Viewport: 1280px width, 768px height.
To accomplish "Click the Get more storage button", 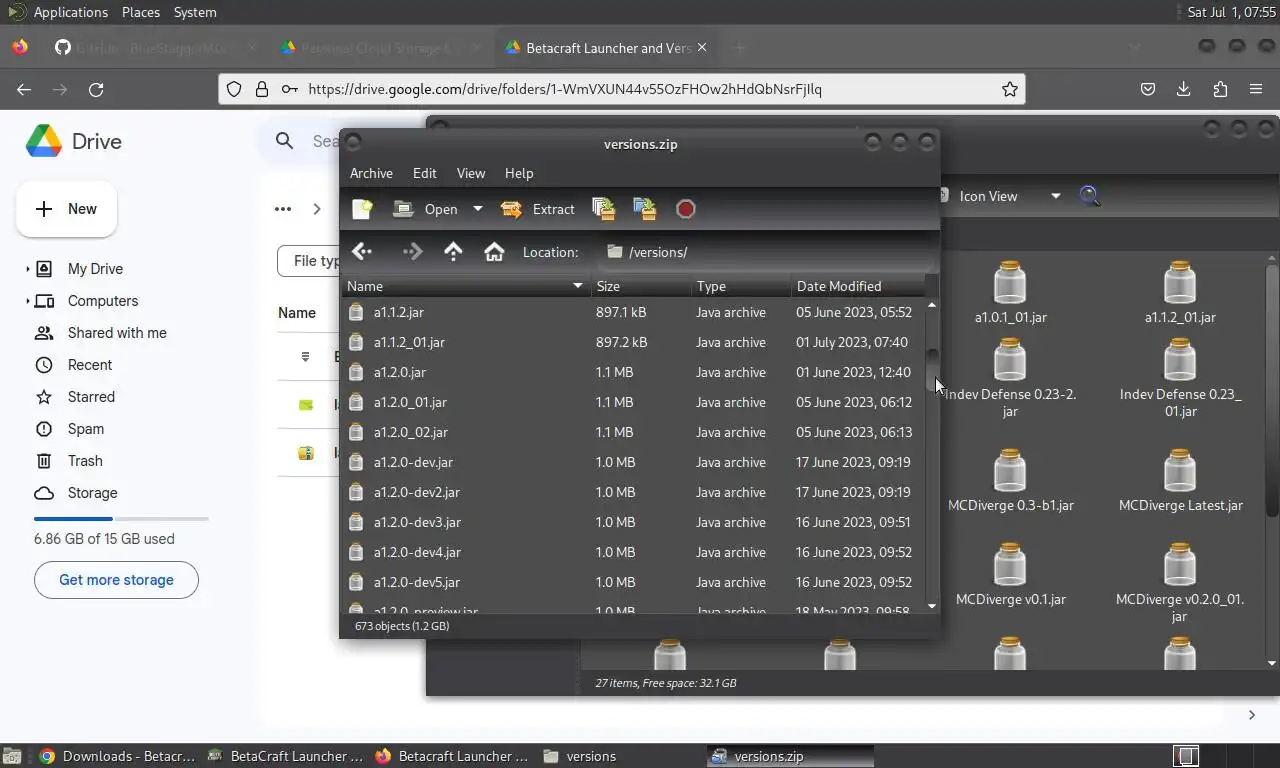I will pos(116,580).
